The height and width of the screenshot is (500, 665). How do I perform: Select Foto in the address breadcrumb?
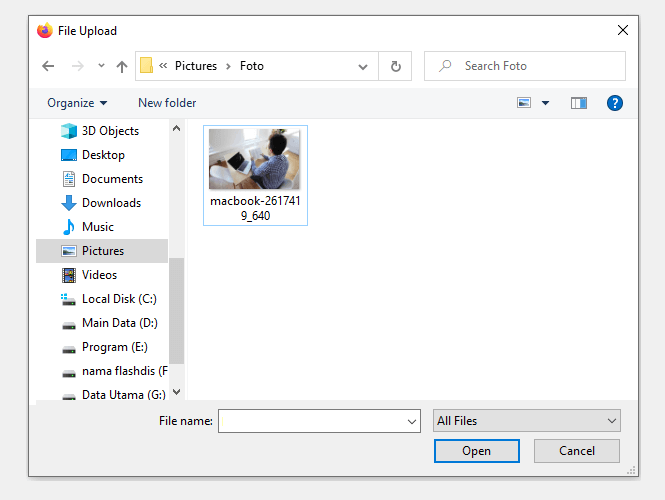pyautogui.click(x=252, y=66)
